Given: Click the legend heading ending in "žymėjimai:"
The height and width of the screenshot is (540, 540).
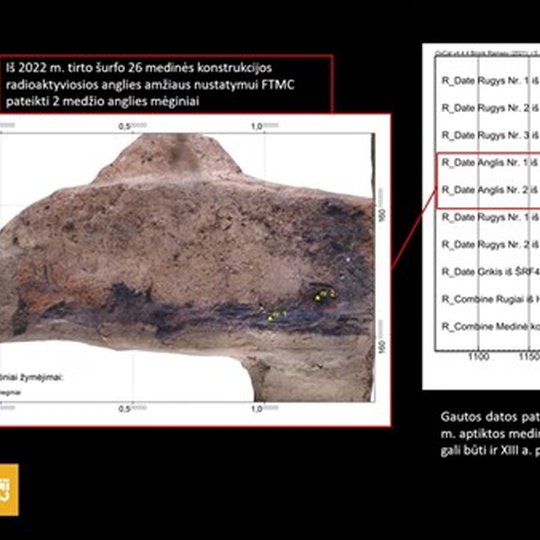Looking at the screenshot, I should point(32,377).
